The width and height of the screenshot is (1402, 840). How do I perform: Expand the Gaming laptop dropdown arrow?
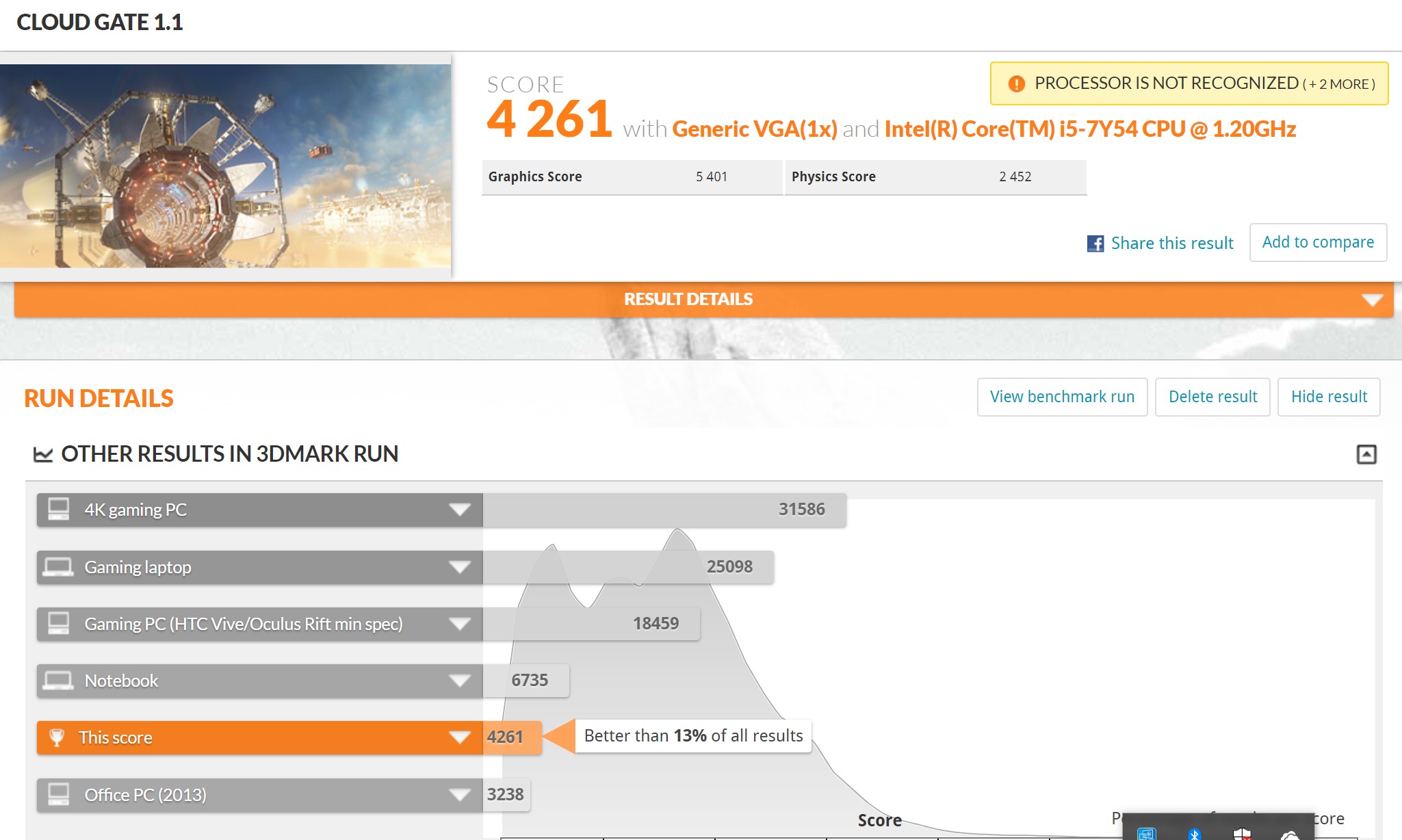pos(460,567)
